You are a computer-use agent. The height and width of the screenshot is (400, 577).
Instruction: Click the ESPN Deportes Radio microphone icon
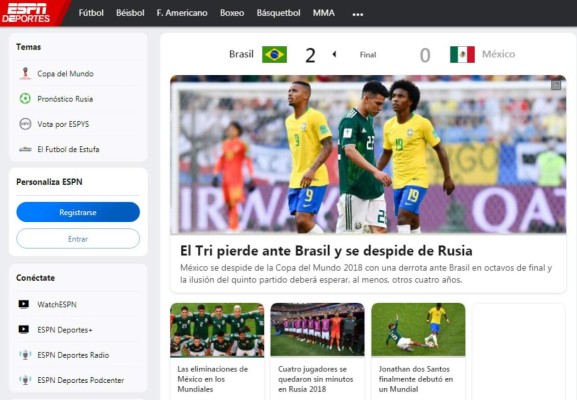tap(25, 355)
